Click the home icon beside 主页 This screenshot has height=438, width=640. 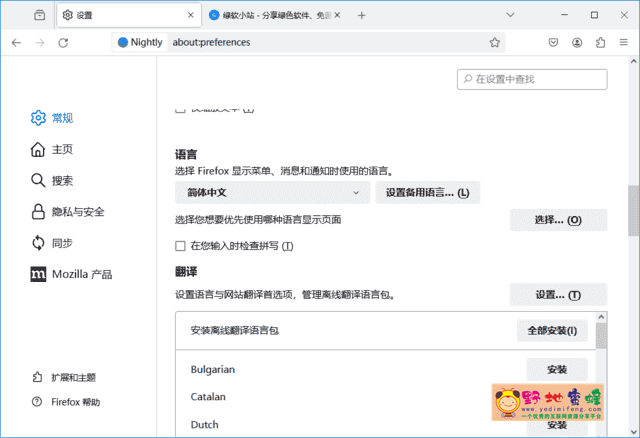(x=38, y=149)
